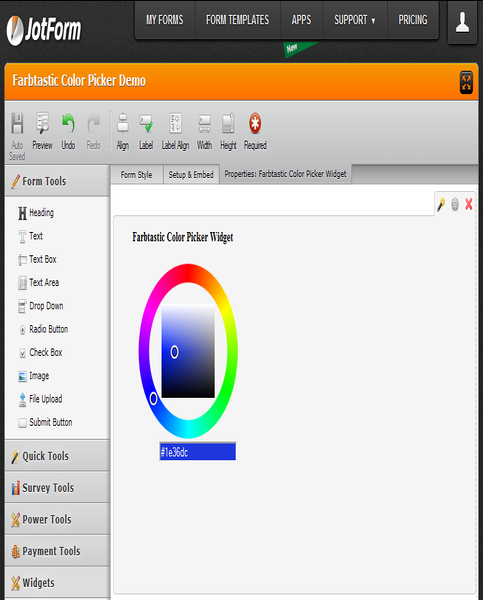Image resolution: width=483 pixels, height=600 pixels.
Task: Expand the Power Tools section
Action: click(57, 519)
